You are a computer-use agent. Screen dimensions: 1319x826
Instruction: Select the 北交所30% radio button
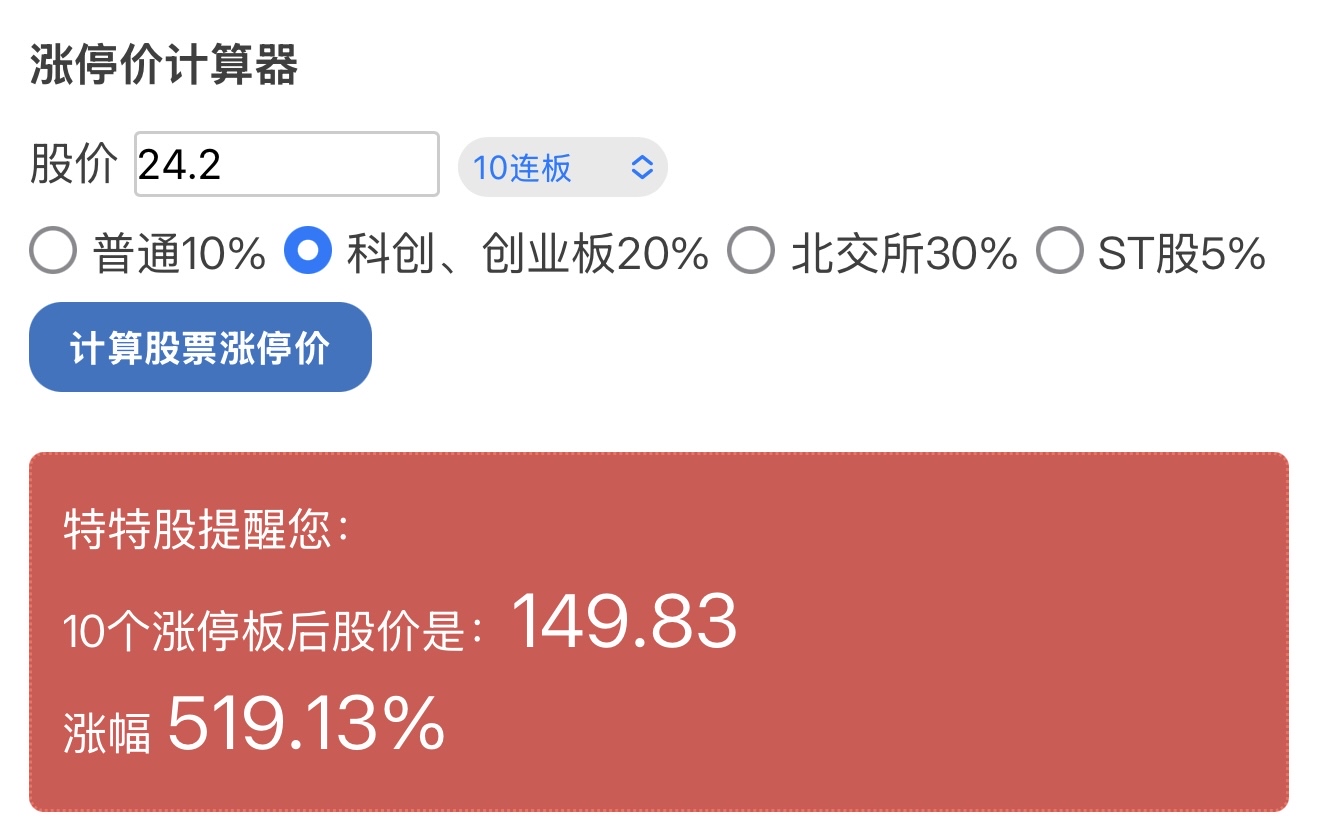tap(751, 251)
